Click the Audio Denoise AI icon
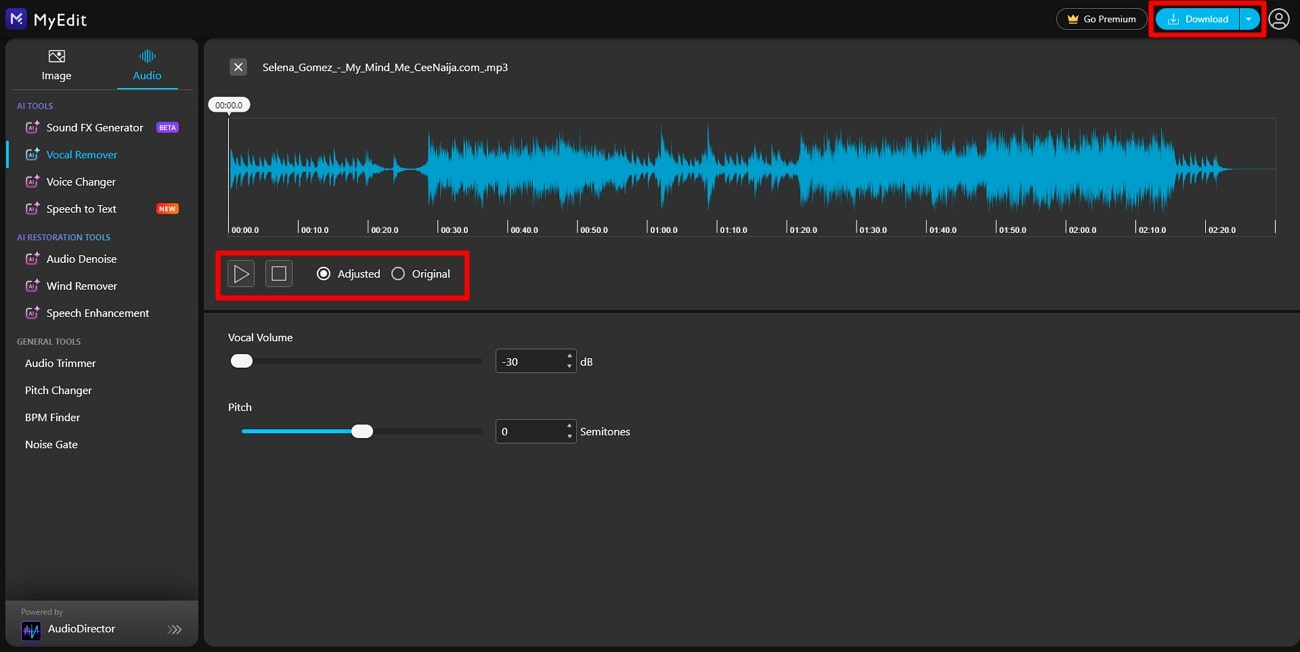 pyautogui.click(x=32, y=259)
